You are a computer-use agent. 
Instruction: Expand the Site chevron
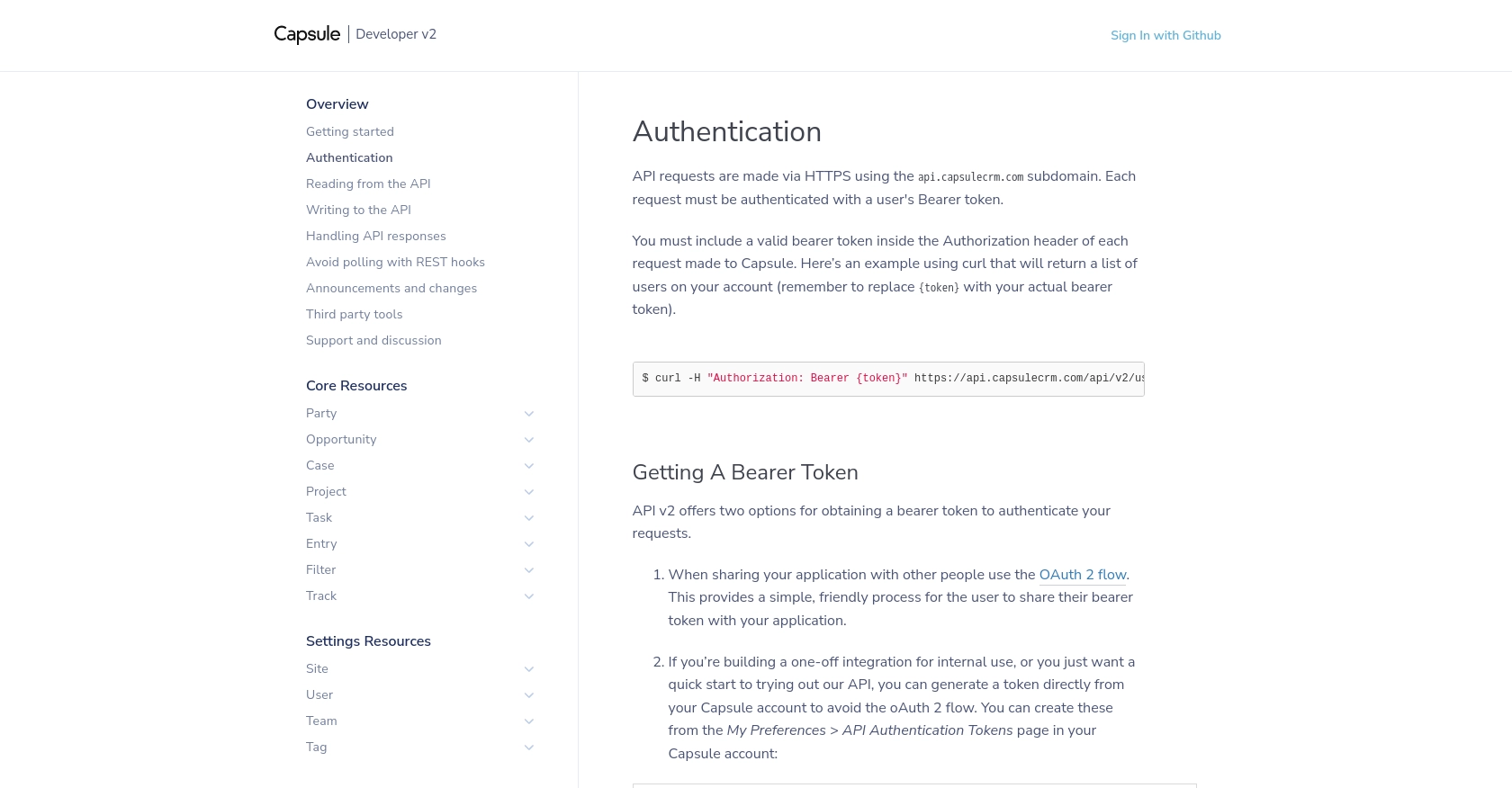pyautogui.click(x=529, y=669)
